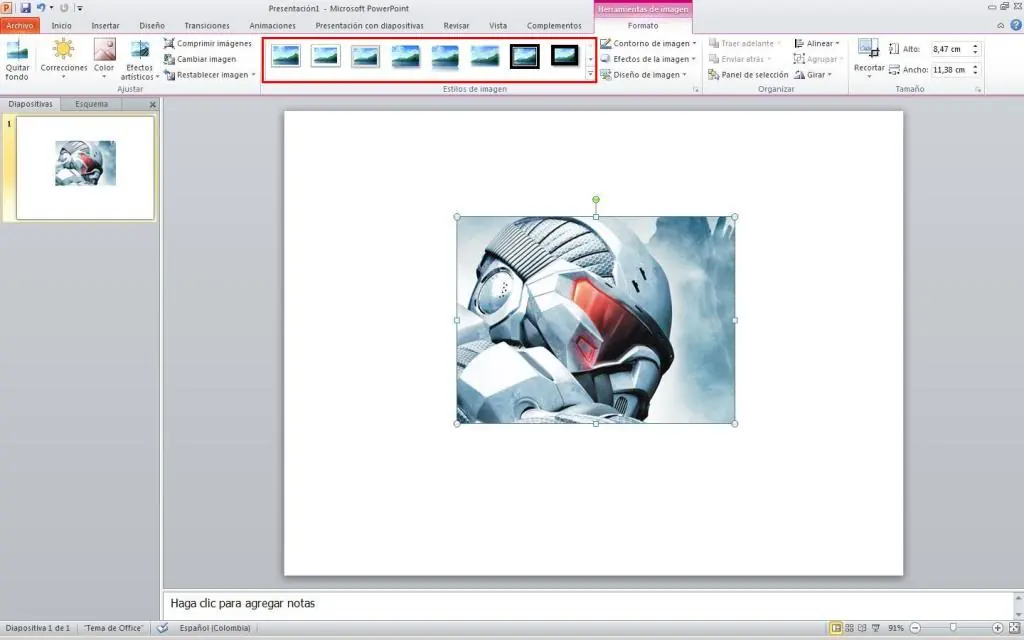Image resolution: width=1024 pixels, height=640 pixels.
Task: Open Presentación con diapositivas tab
Action: point(369,25)
